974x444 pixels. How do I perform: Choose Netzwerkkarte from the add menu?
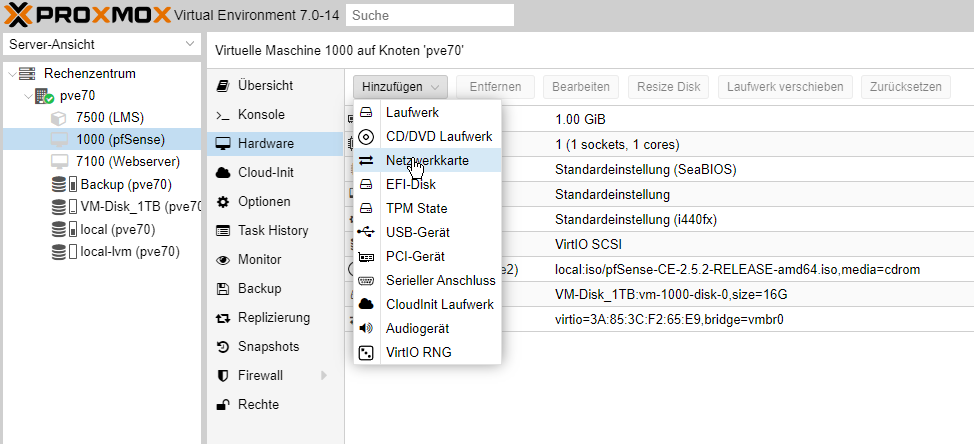(427, 160)
